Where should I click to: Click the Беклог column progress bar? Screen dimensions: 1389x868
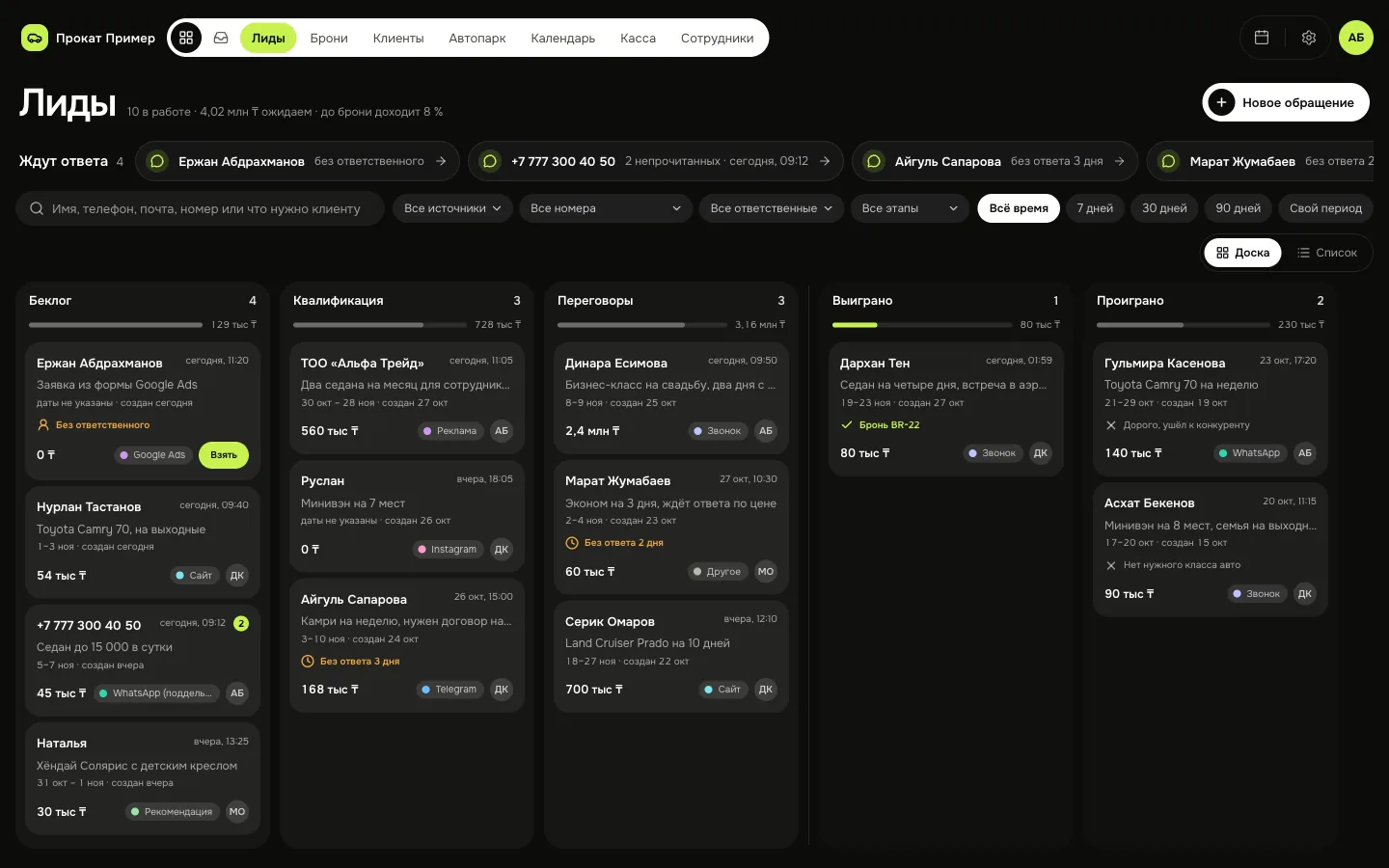coord(116,325)
